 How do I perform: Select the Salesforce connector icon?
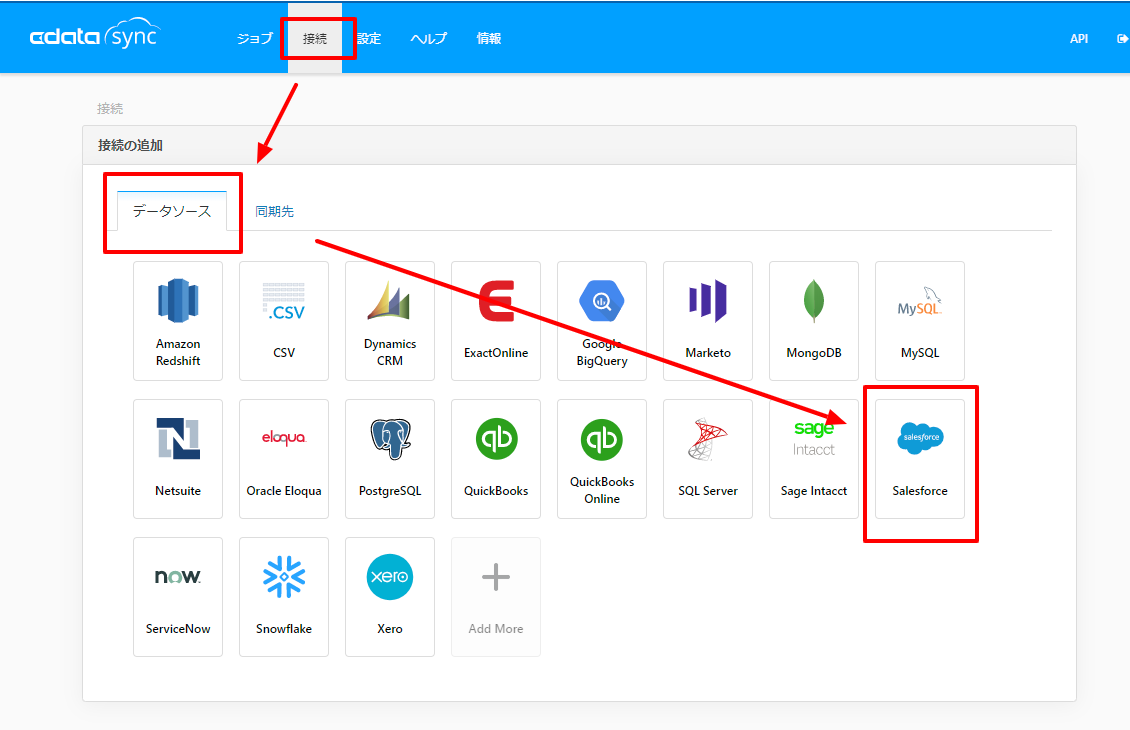(920, 437)
